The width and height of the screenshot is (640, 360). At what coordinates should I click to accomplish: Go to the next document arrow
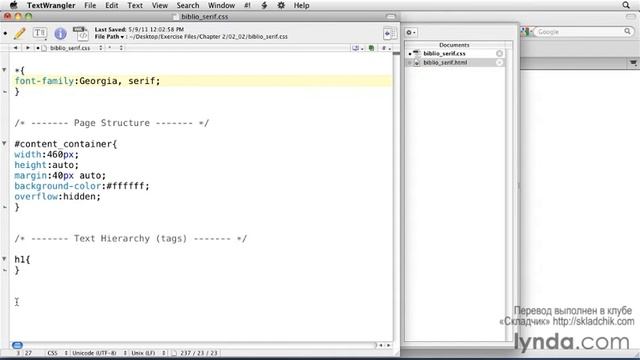pos(28,48)
